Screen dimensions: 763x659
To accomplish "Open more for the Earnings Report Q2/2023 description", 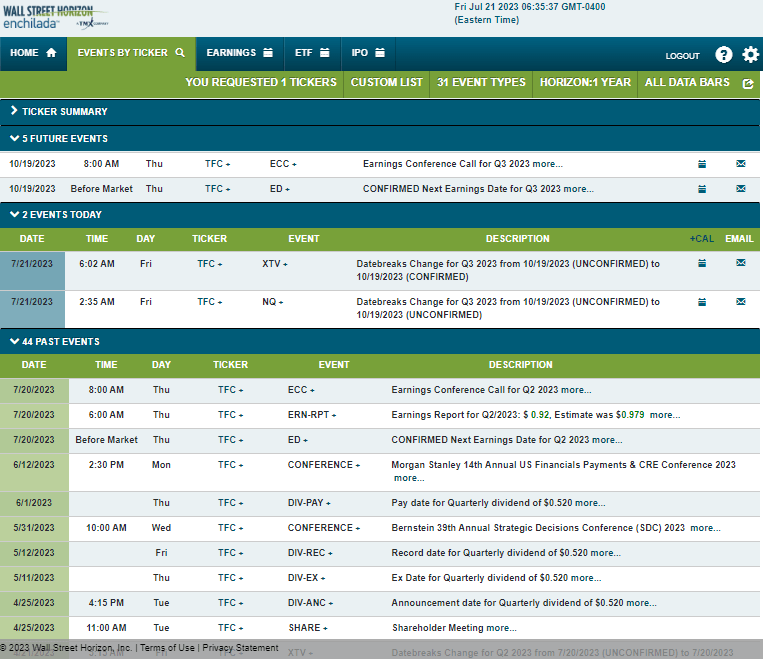I will click(x=665, y=415).
